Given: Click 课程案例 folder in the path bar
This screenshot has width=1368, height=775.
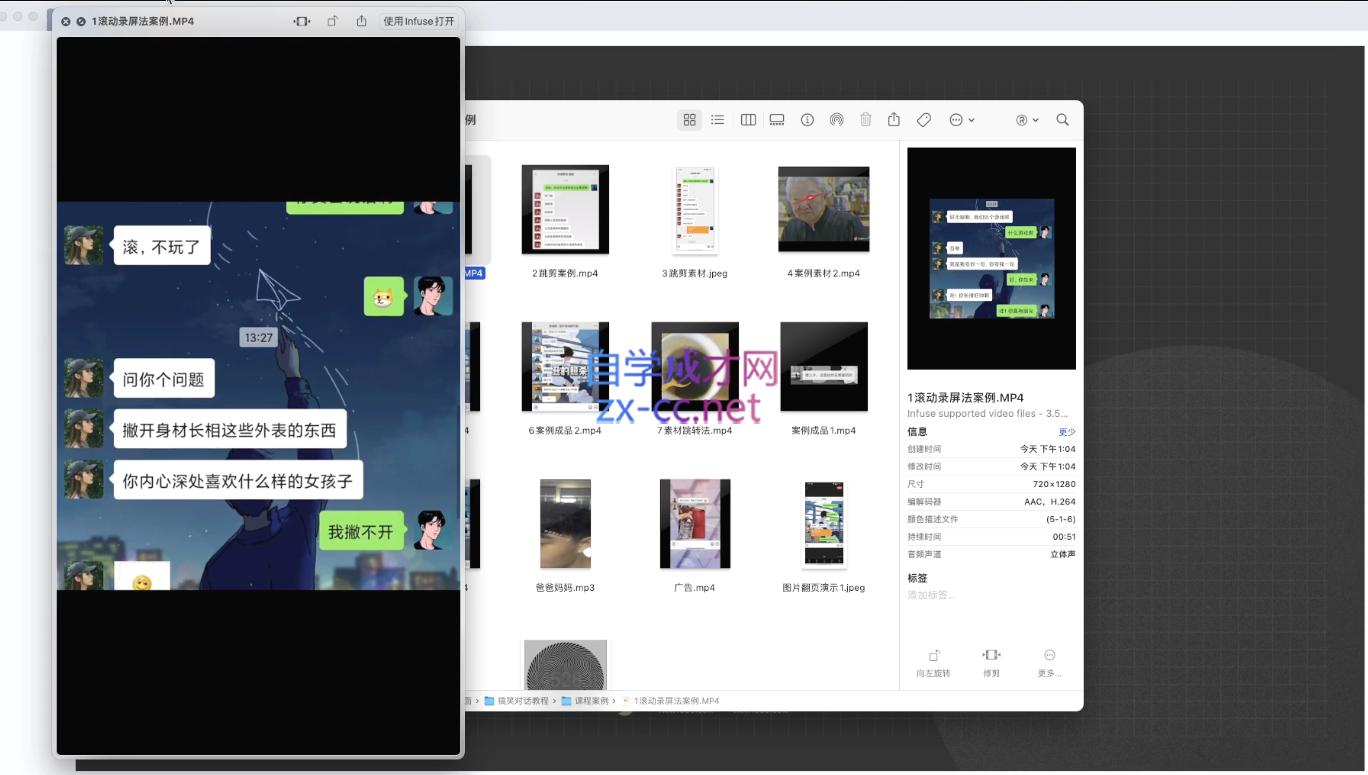Looking at the screenshot, I should (x=585, y=701).
